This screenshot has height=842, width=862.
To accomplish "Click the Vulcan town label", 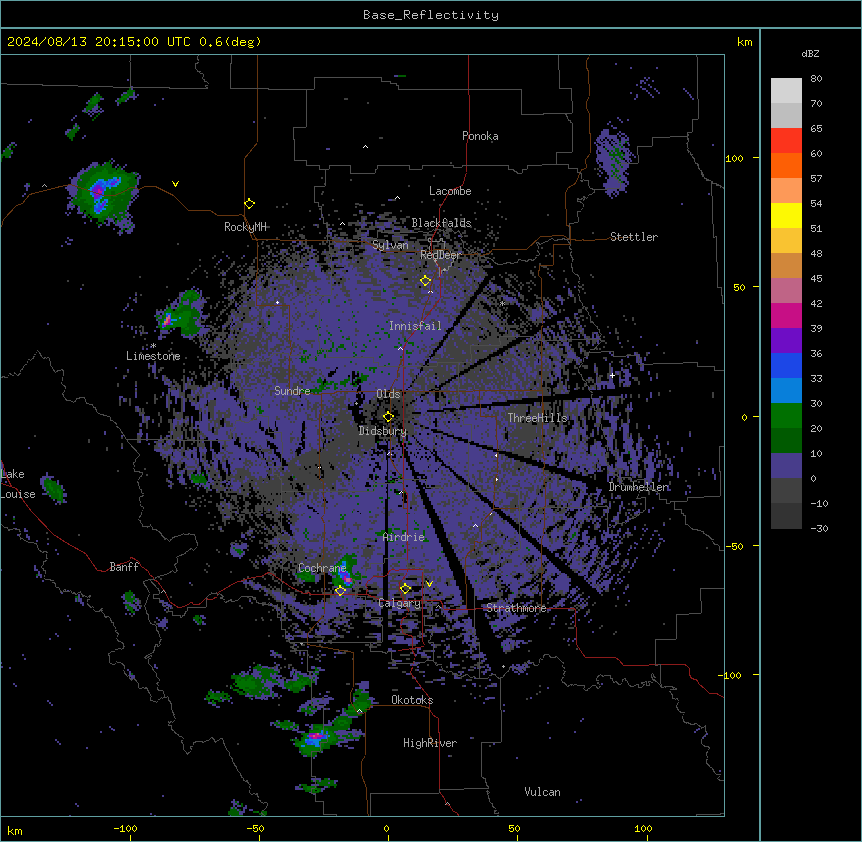I will pyautogui.click(x=542, y=792).
